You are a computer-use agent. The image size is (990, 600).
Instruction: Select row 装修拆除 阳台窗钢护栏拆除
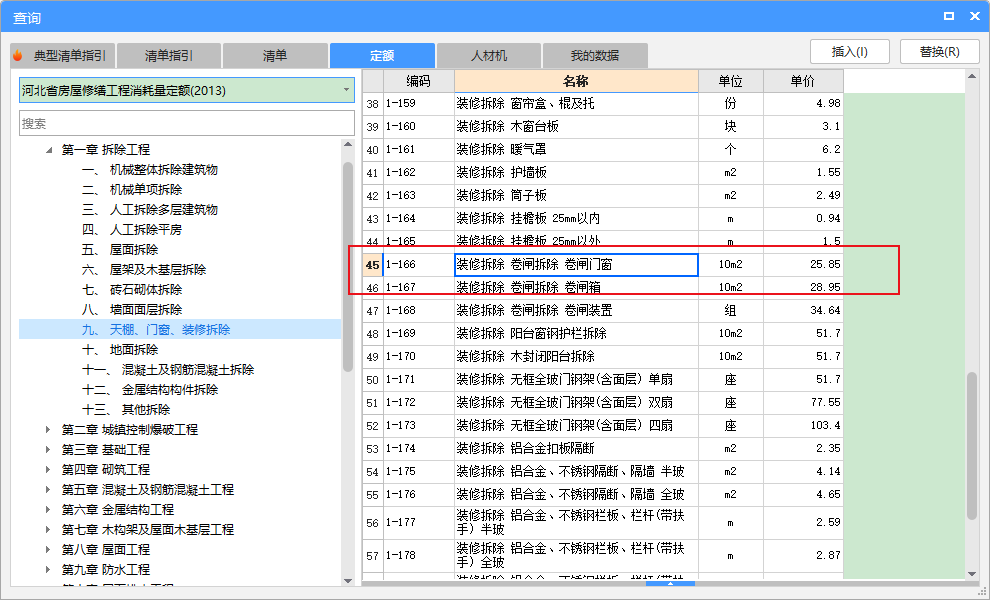coord(603,333)
